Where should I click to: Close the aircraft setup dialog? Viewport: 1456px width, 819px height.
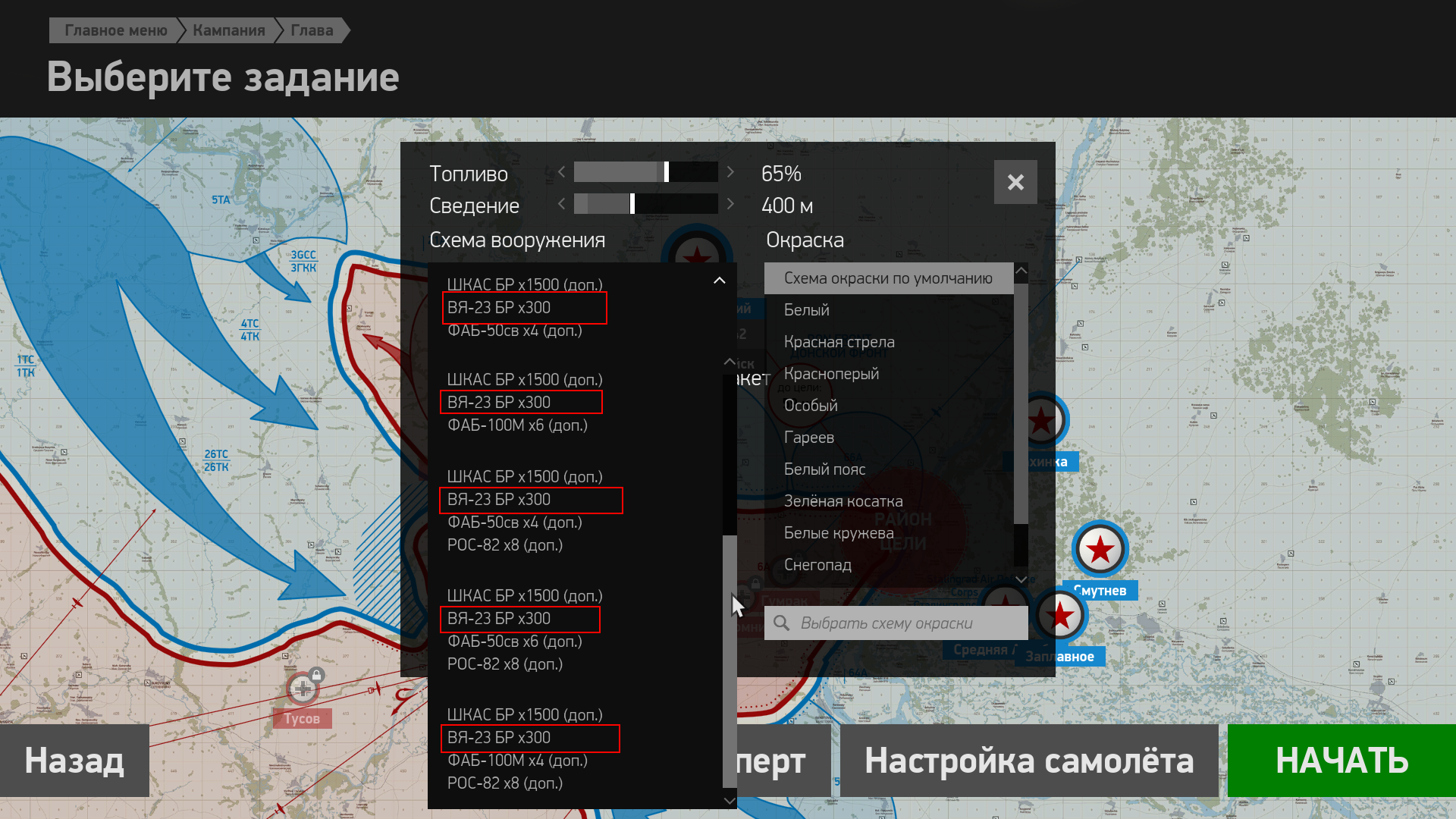1015,182
